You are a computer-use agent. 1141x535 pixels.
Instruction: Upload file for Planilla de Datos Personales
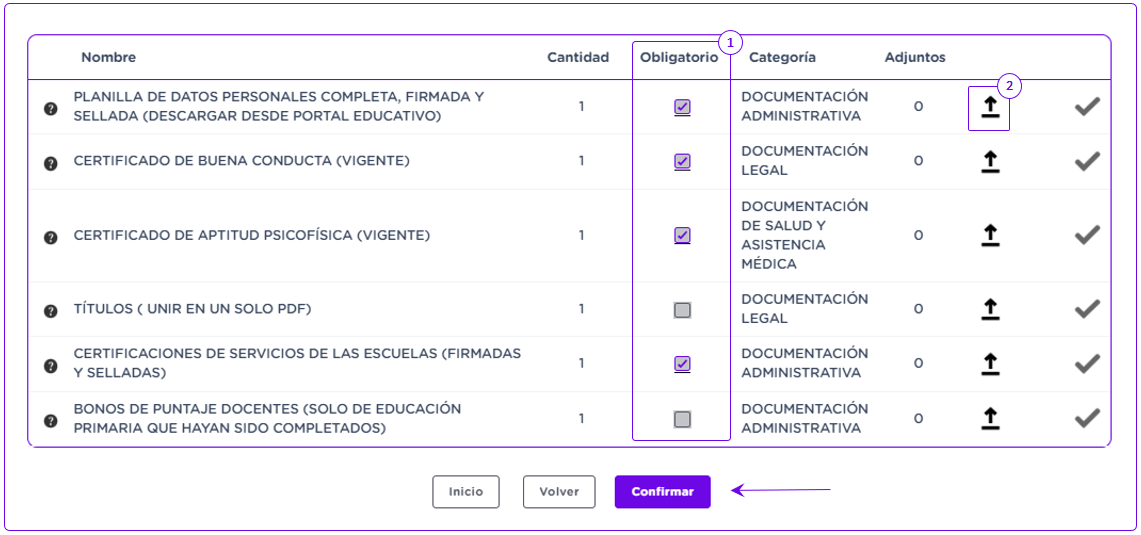pyautogui.click(x=989, y=107)
